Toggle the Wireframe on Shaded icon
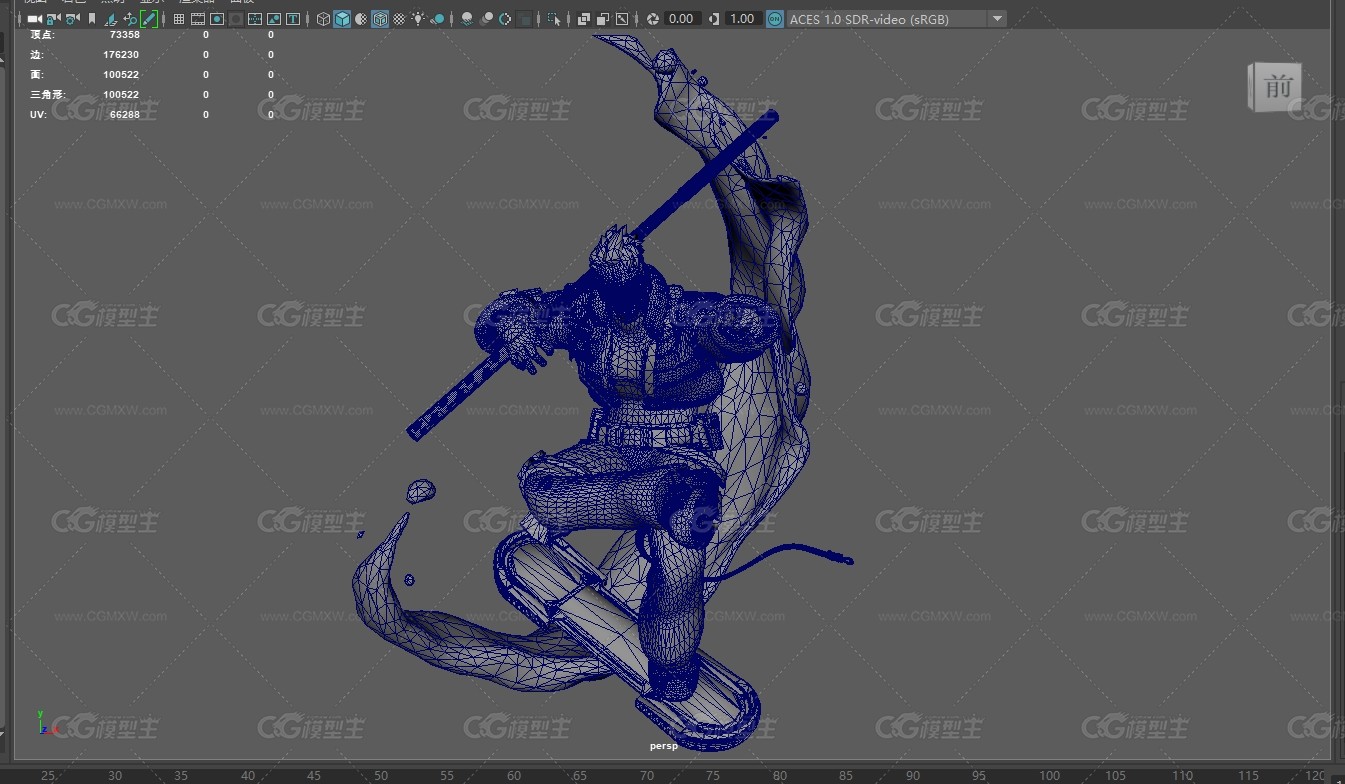The height and width of the screenshot is (784, 1345). pyautogui.click(x=380, y=19)
